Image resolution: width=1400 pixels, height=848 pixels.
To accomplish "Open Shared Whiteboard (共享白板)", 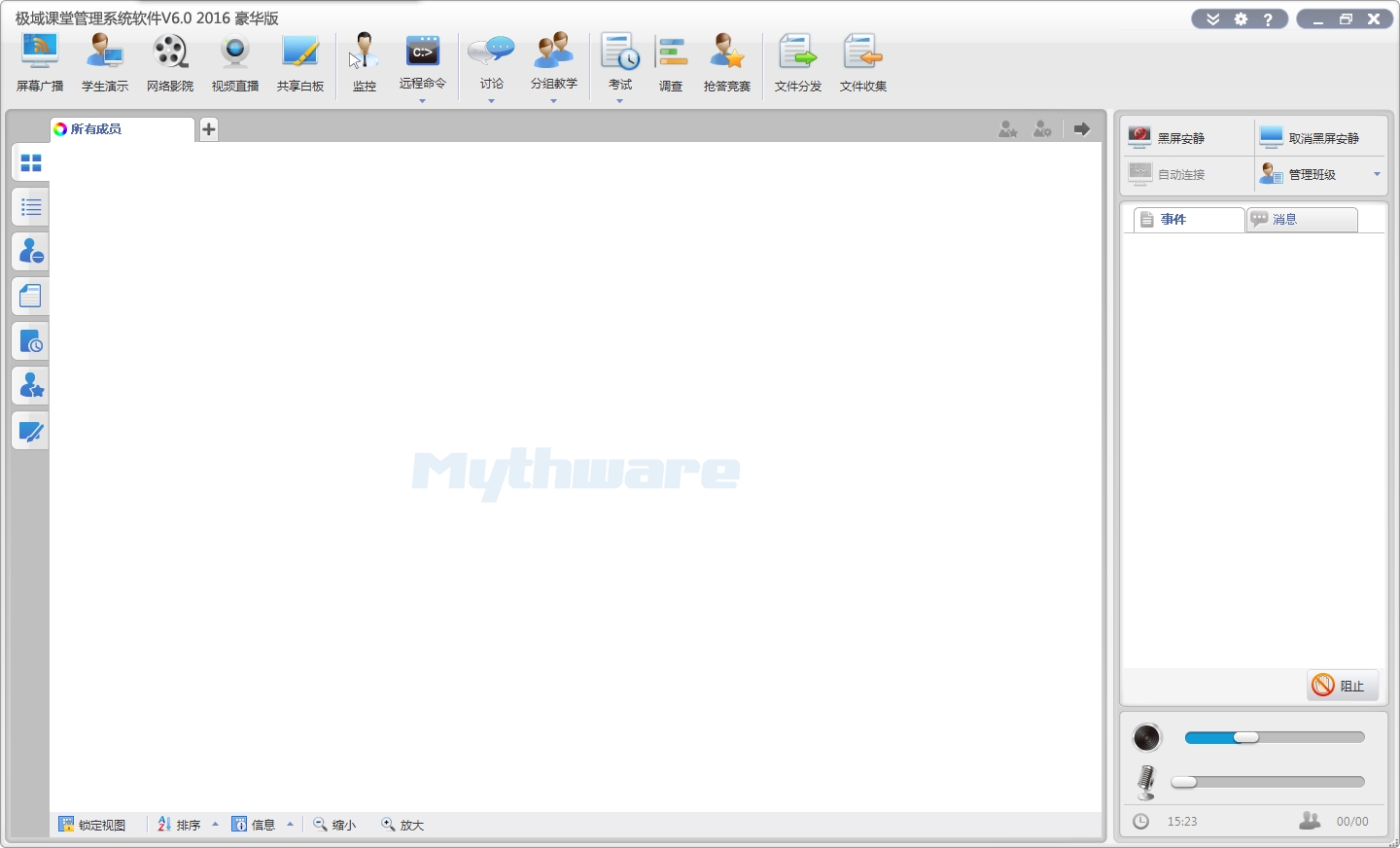I will pyautogui.click(x=299, y=62).
